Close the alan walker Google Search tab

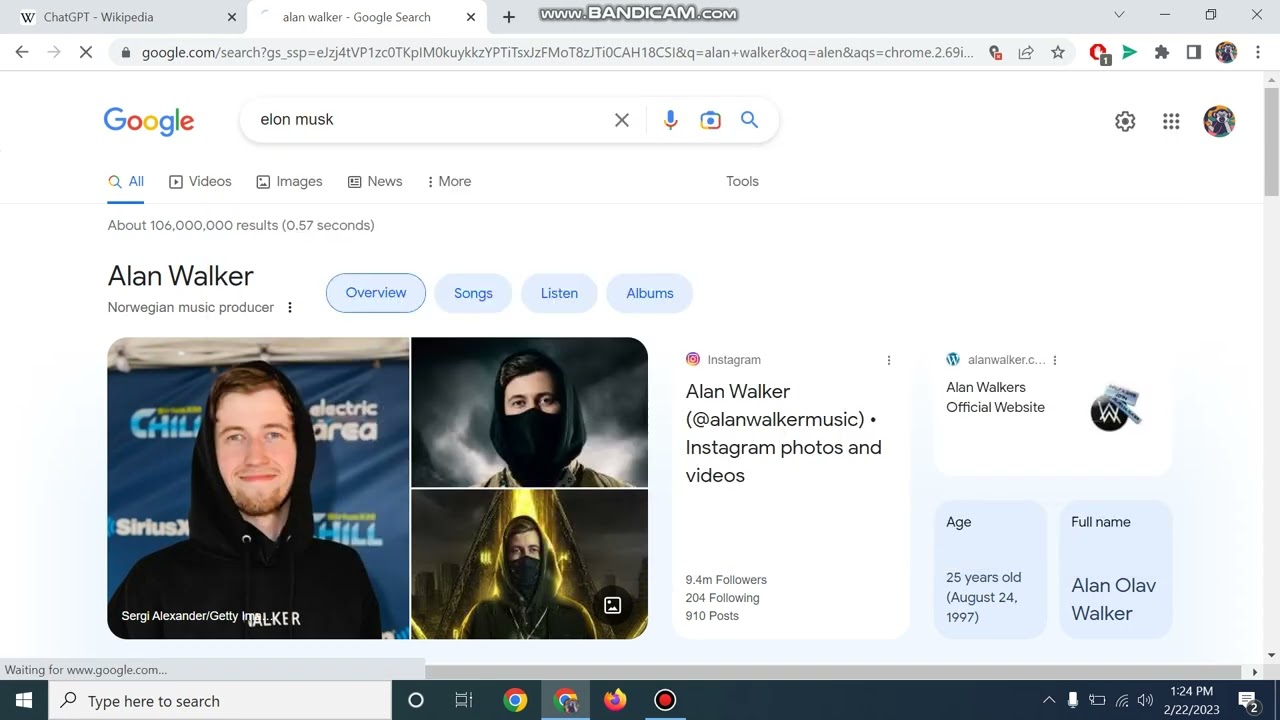470,17
